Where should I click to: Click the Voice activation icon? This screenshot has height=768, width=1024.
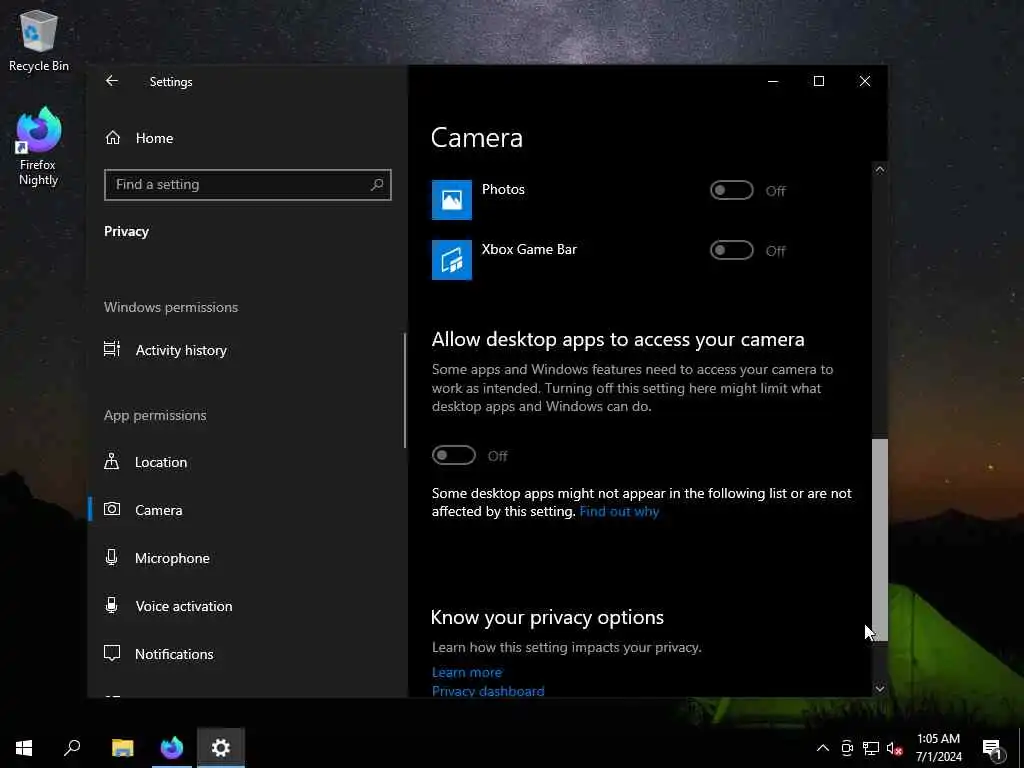coord(112,605)
